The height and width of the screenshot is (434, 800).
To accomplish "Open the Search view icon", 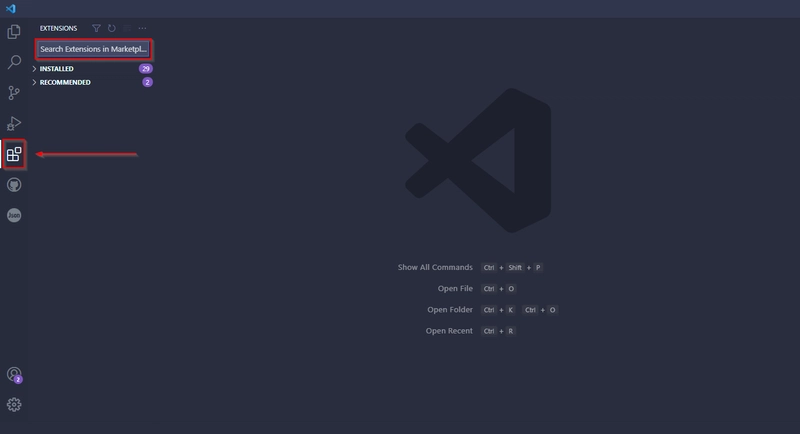I will 14,62.
